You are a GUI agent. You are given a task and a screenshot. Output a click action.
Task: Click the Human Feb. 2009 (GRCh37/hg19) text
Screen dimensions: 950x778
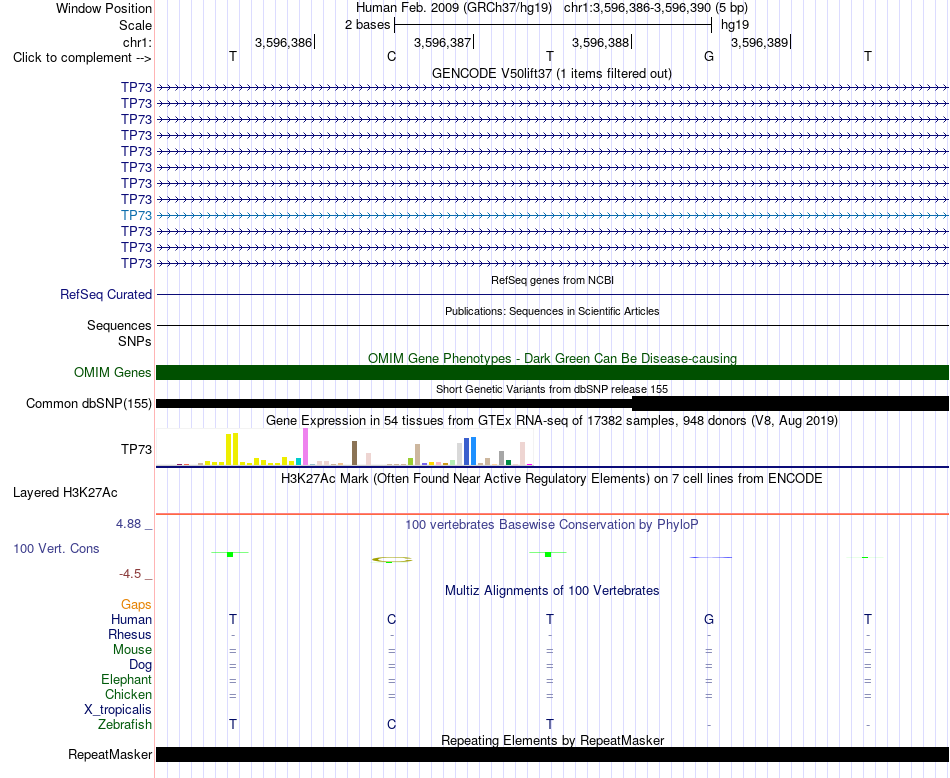[454, 8]
